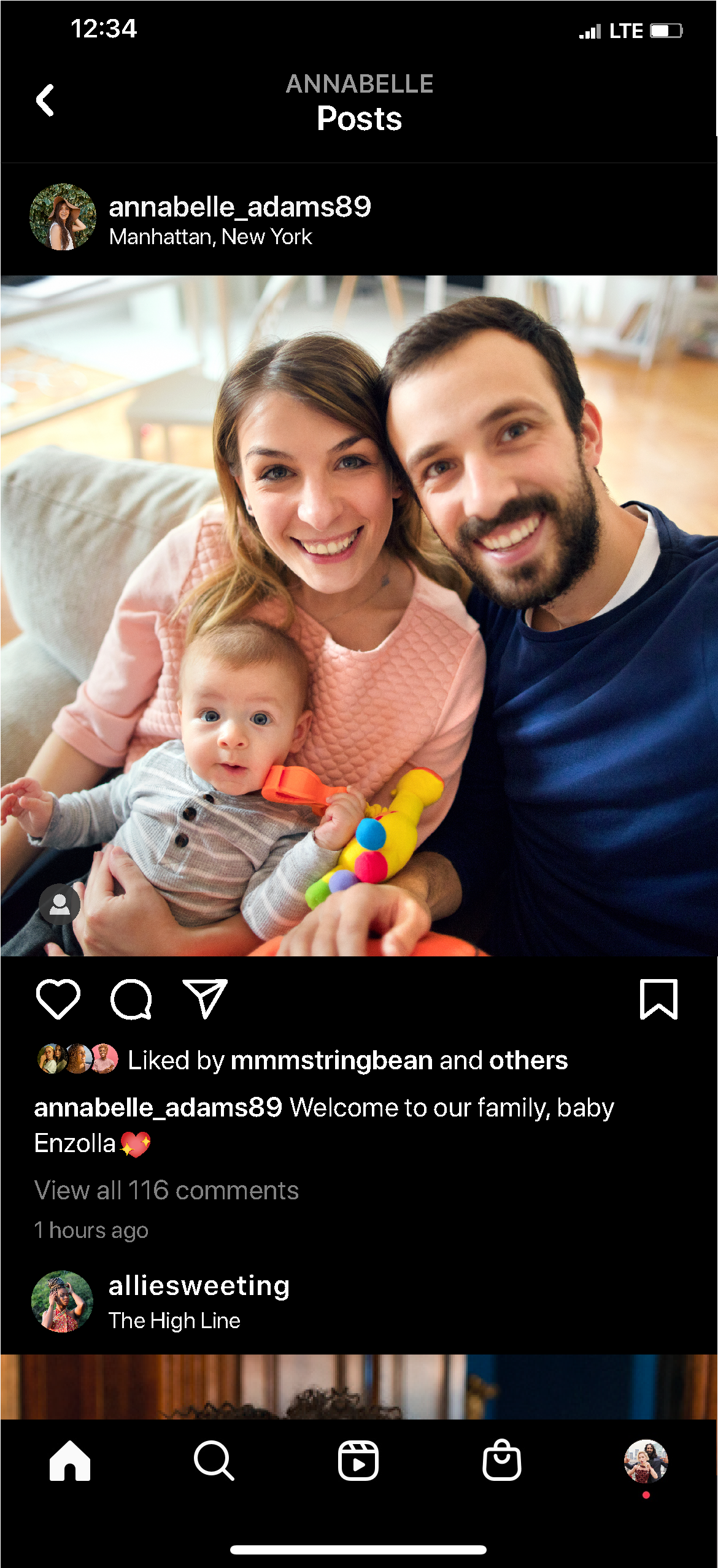Open annabelle_adams89 username in post header
This screenshot has width=718, height=1568.
coord(240,207)
